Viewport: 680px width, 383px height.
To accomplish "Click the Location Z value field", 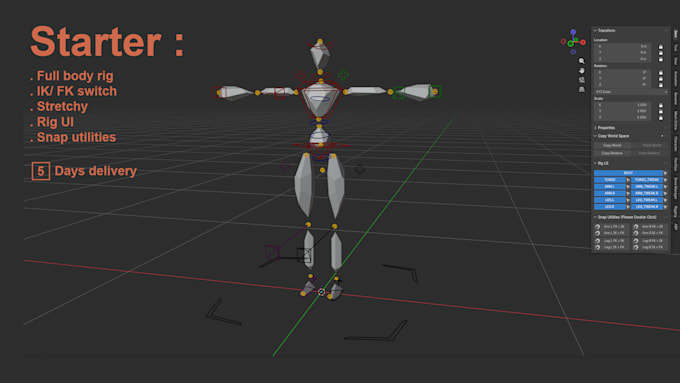I will [623, 59].
